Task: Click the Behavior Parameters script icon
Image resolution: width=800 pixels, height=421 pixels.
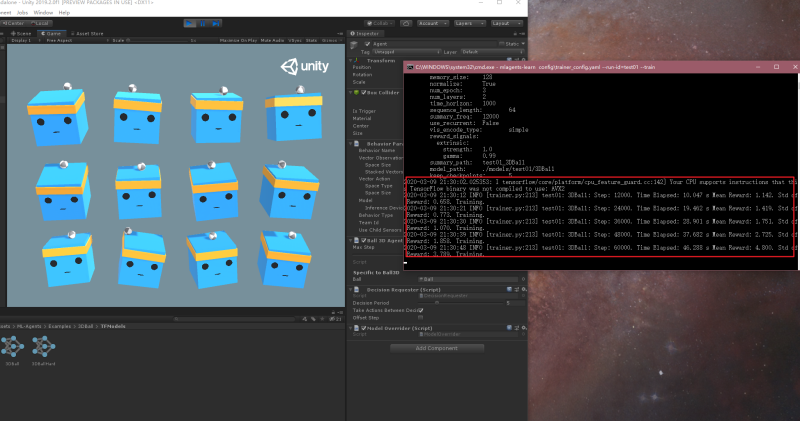Action: click(357, 144)
